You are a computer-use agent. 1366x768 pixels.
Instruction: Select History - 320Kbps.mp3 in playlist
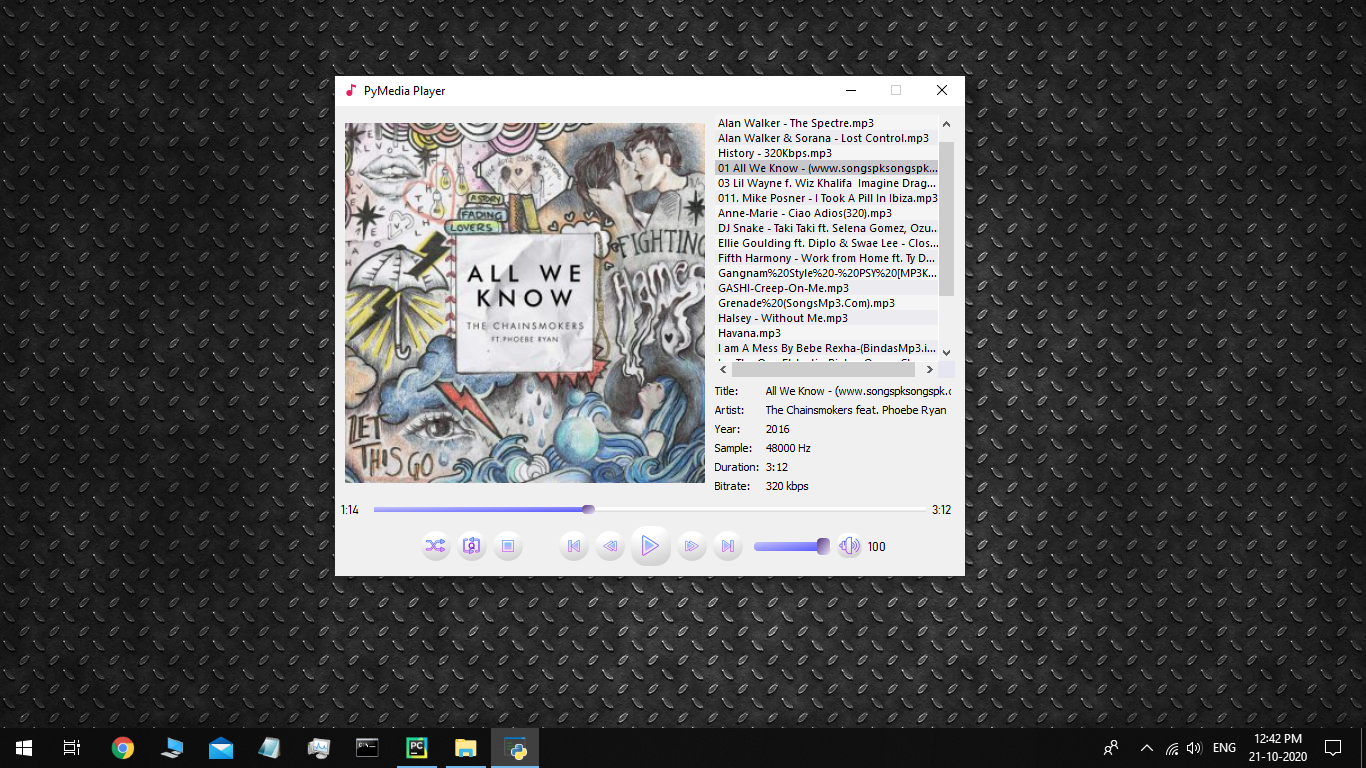pos(826,153)
